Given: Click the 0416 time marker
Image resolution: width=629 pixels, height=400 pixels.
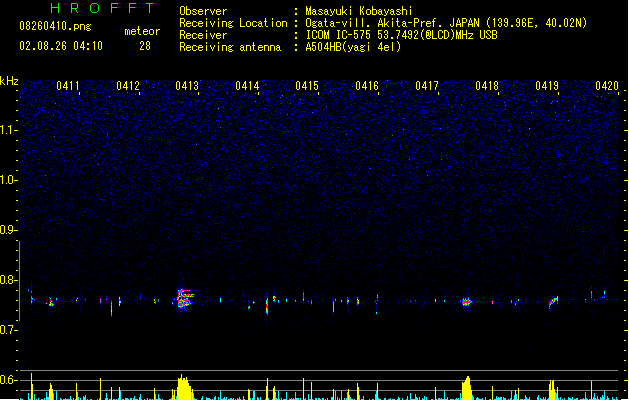Looking at the screenshot, I should pos(367,86).
